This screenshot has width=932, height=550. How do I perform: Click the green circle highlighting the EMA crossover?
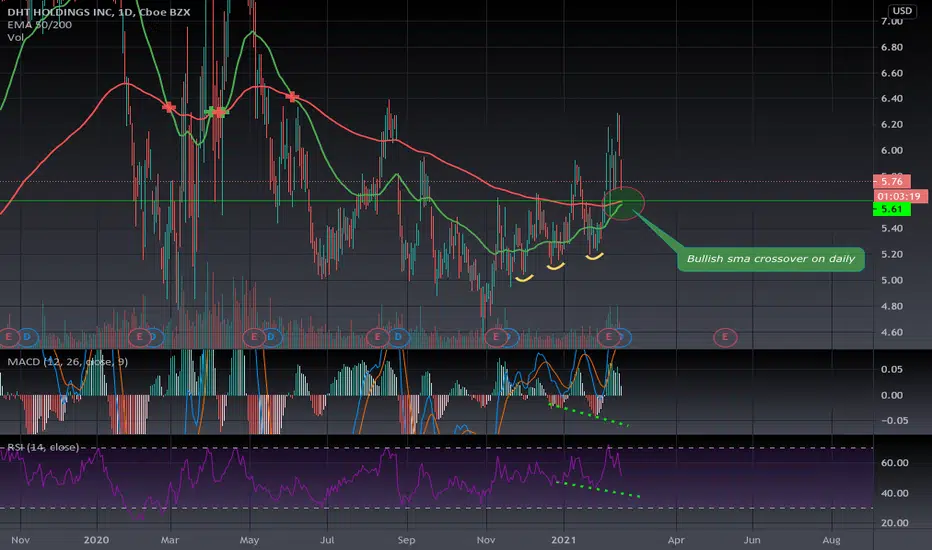(x=624, y=203)
